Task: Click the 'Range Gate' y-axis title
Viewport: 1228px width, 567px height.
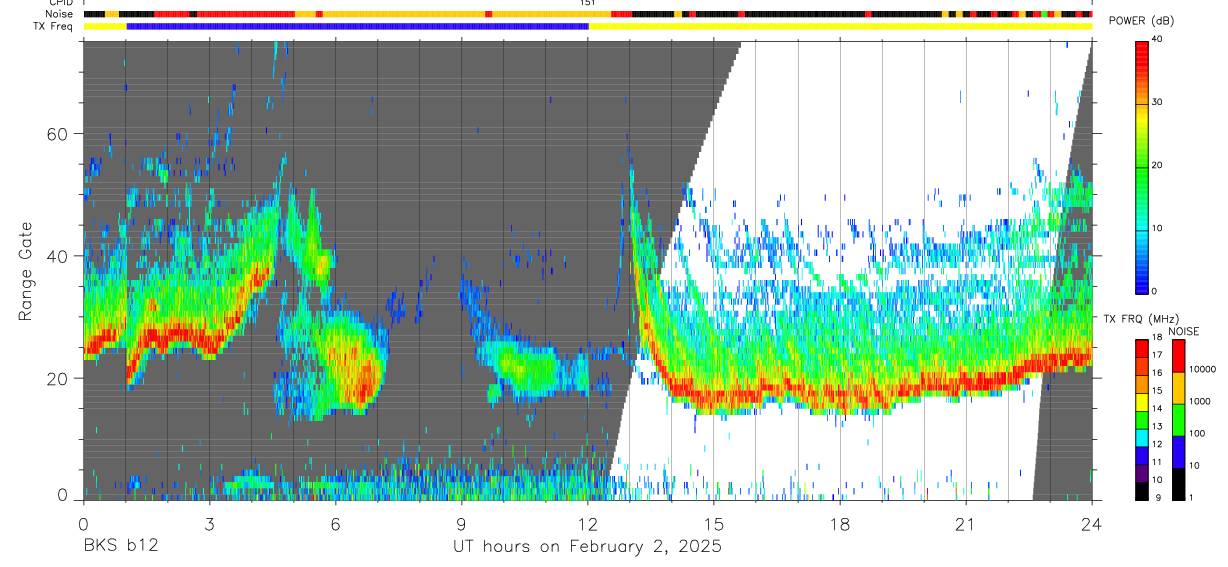Action: pos(25,271)
